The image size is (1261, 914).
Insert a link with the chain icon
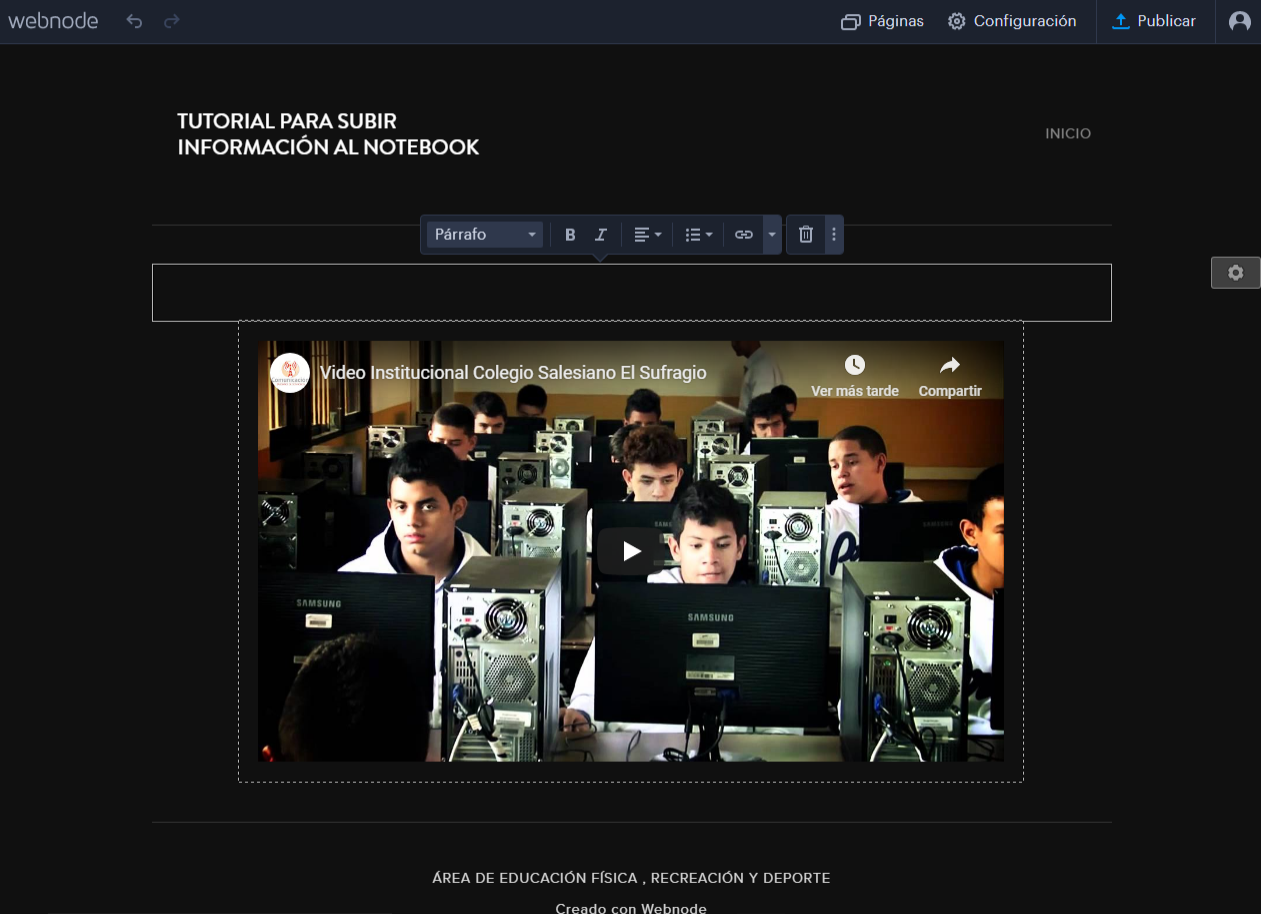[x=743, y=235]
